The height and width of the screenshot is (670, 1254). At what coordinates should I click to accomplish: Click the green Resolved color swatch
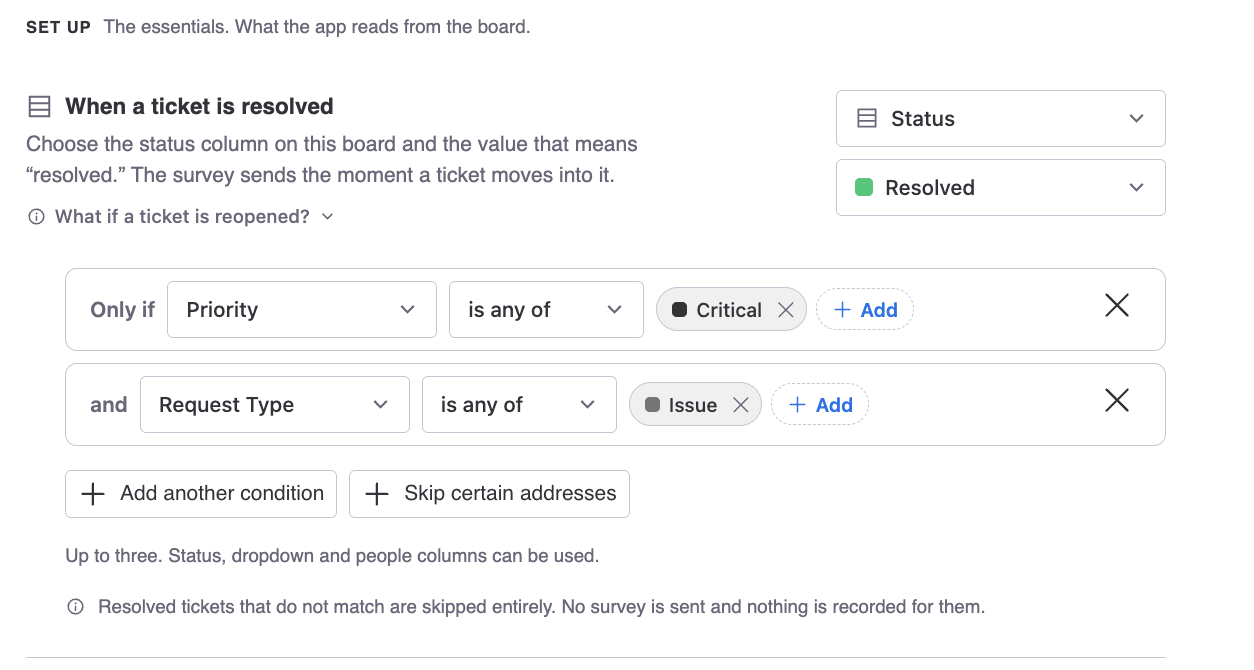[x=865, y=187]
